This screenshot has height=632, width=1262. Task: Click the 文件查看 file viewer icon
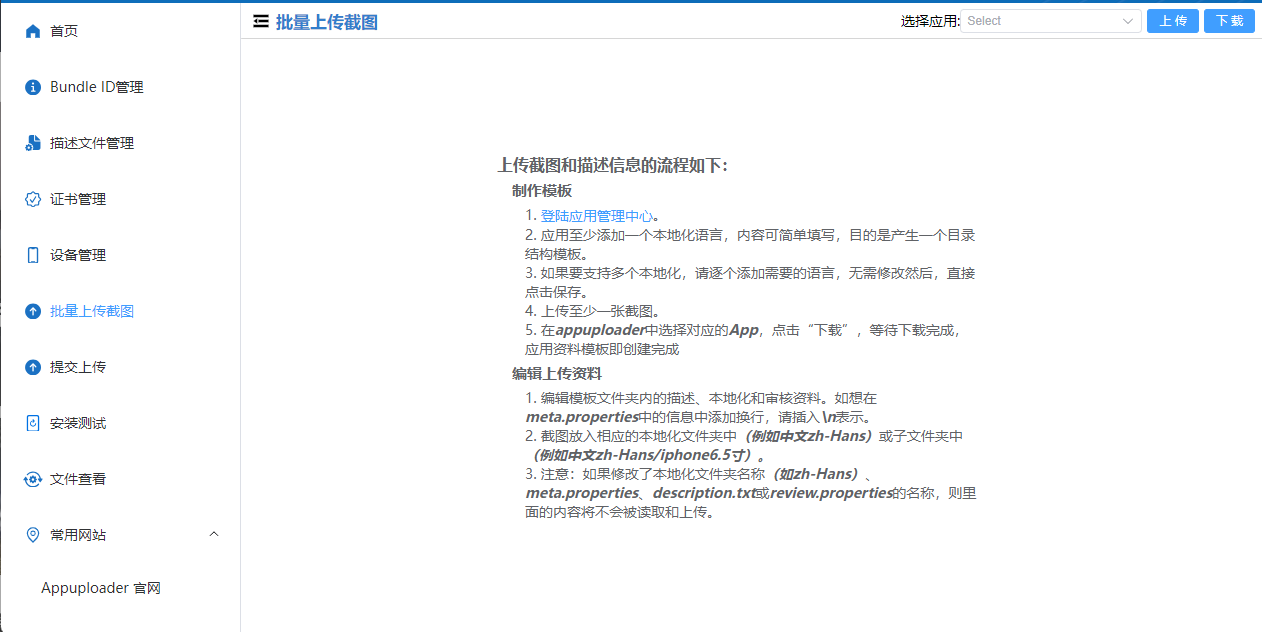pos(31,478)
